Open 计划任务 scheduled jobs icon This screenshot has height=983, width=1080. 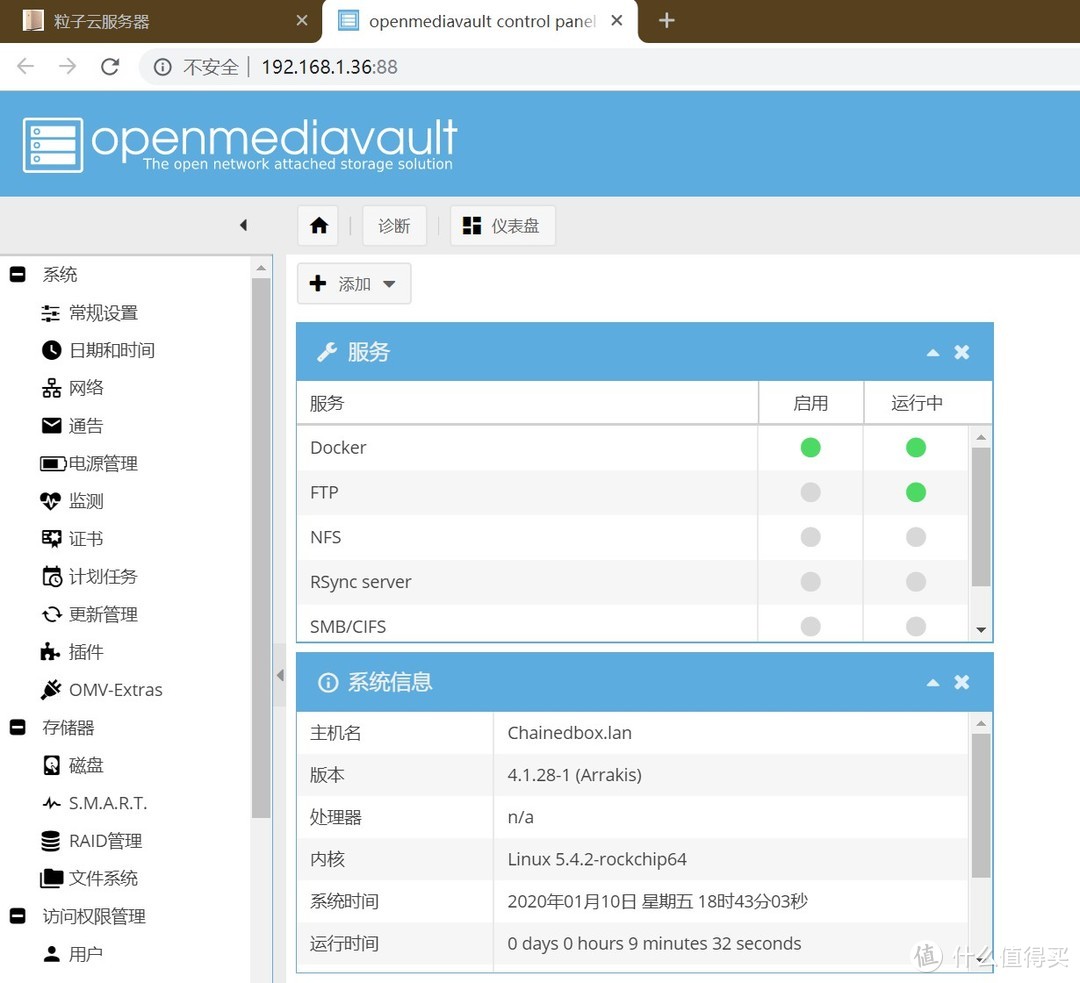52,577
